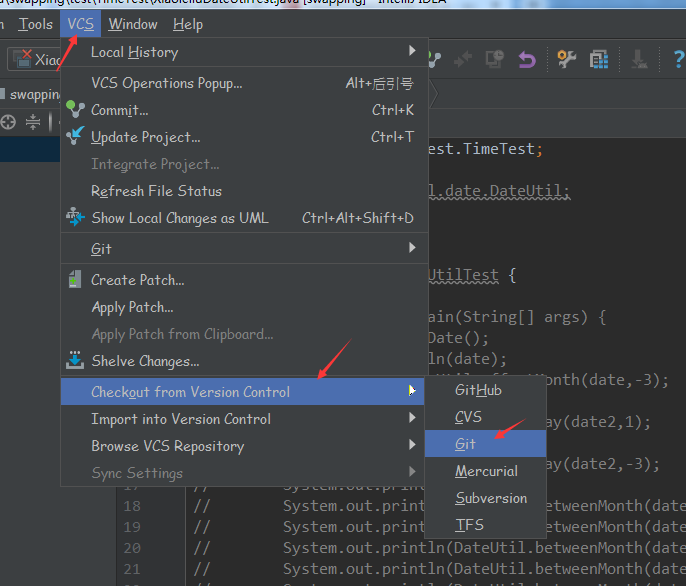Image resolution: width=686 pixels, height=586 pixels.
Task: Expand the Git submenu in VCS menu
Action: point(244,249)
